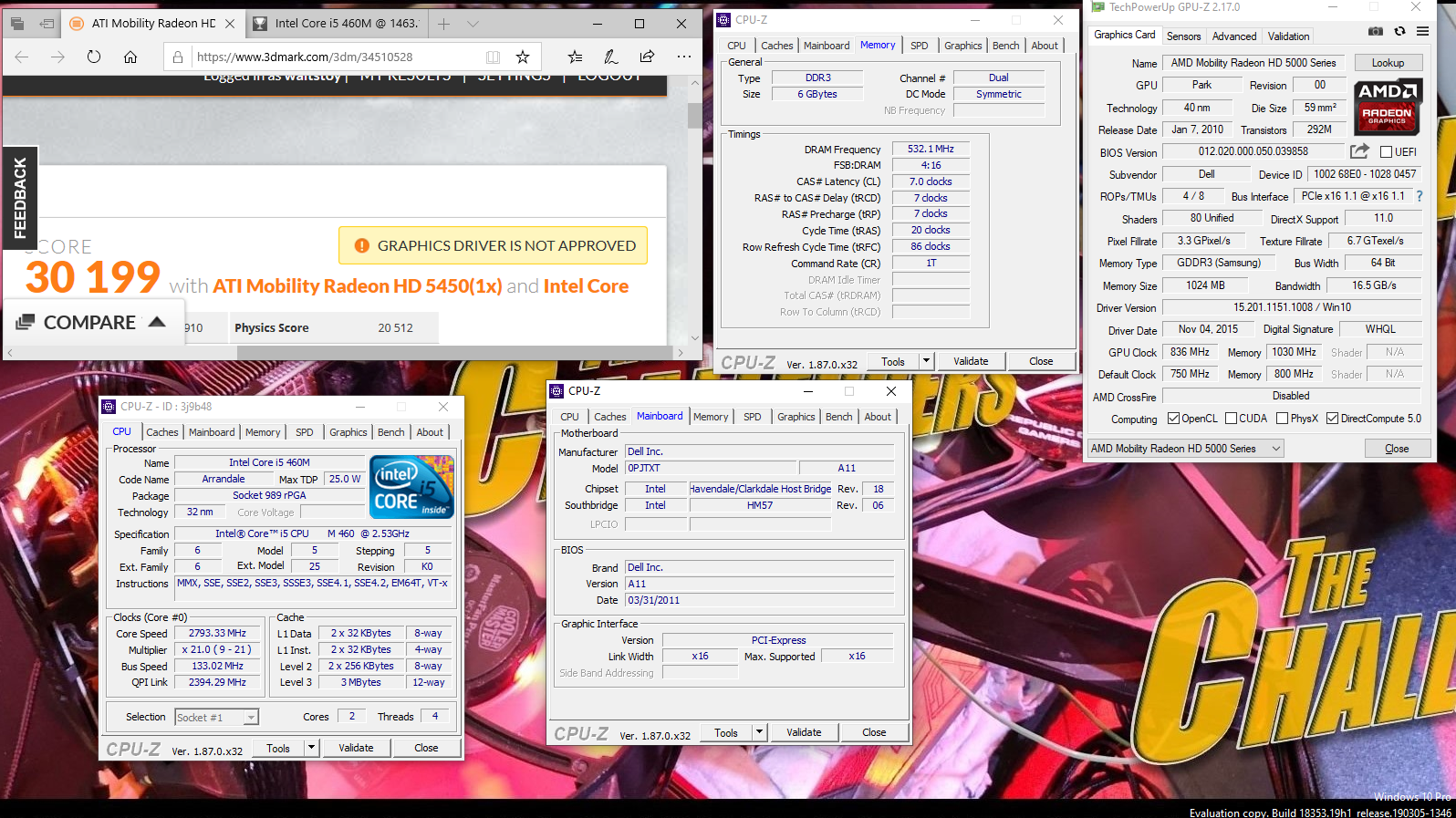Open Edge favorites hub icon
The image size is (1456, 818).
[x=575, y=57]
